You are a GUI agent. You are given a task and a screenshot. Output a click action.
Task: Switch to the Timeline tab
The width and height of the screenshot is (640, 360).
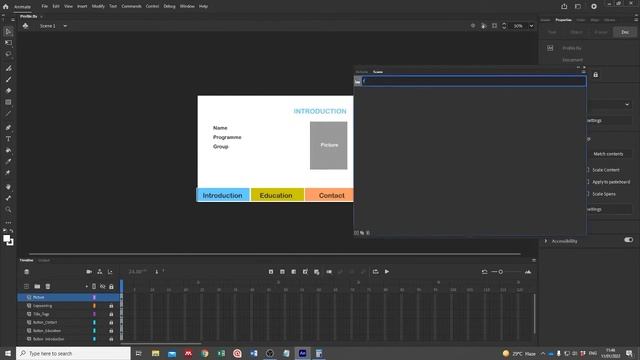27,260
